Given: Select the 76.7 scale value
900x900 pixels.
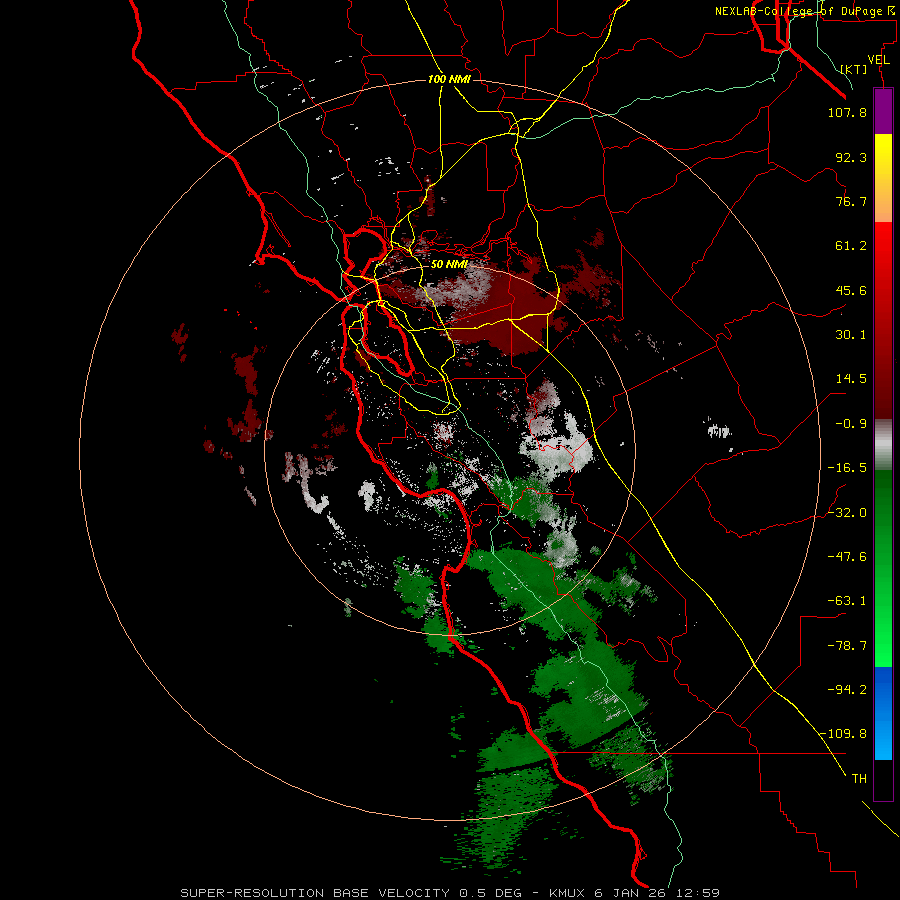Looking at the screenshot, I should coord(851,201).
